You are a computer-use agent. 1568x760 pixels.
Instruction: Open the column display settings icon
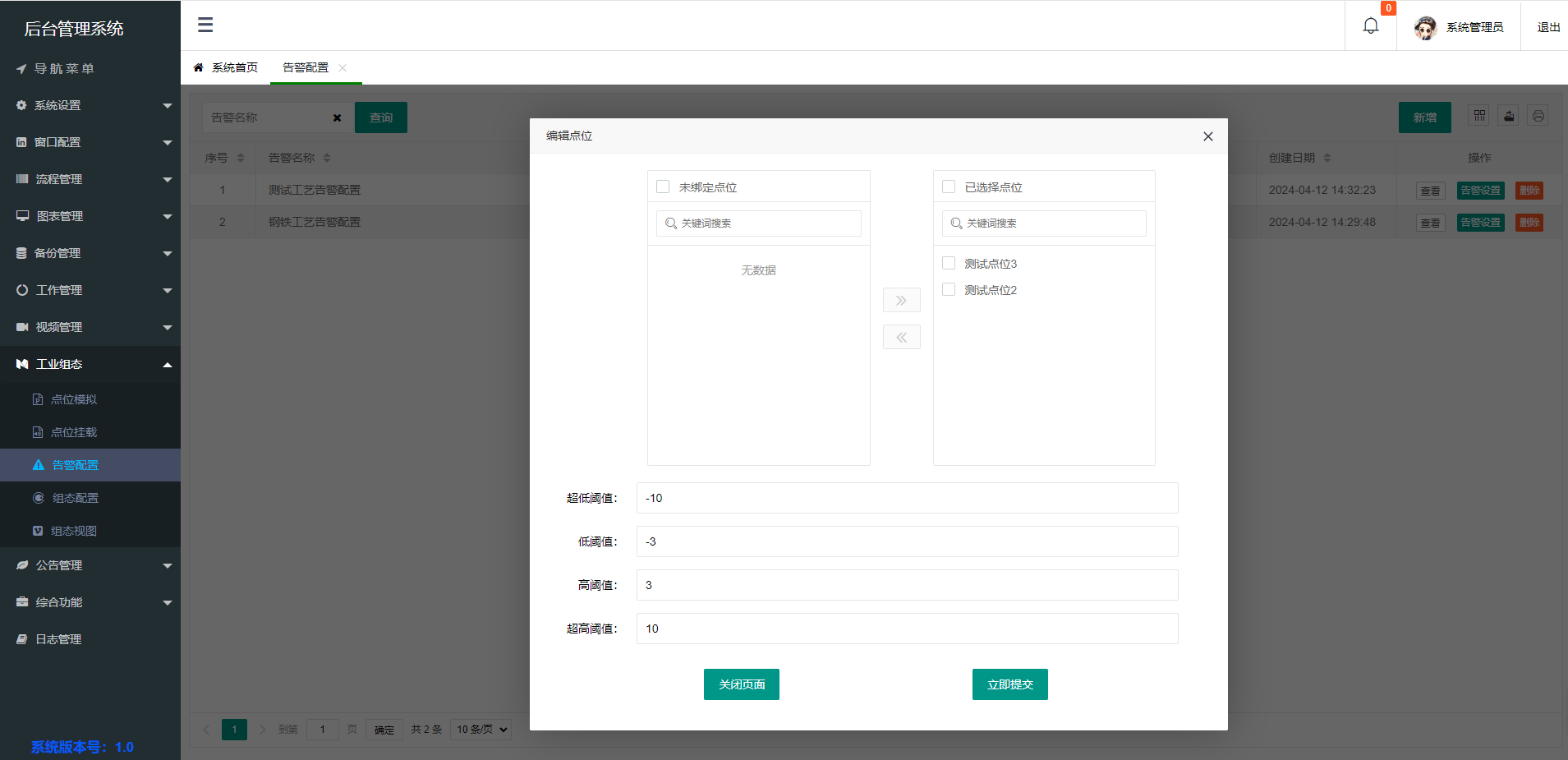(1478, 115)
